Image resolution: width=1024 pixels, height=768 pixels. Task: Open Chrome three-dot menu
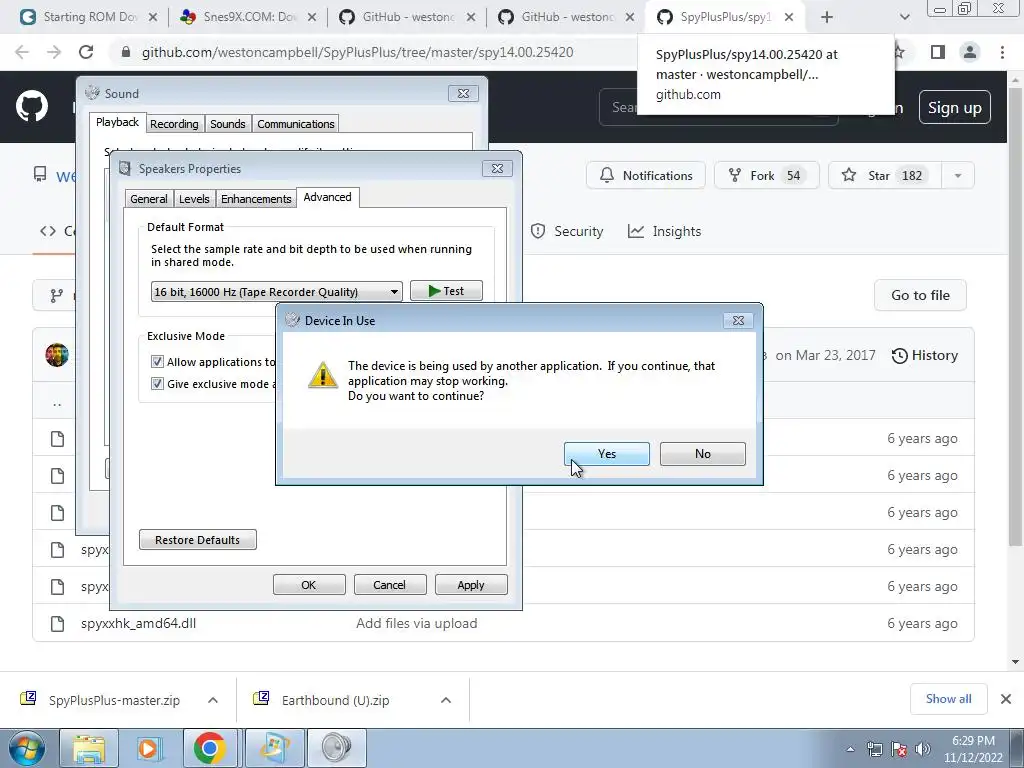(1002, 52)
